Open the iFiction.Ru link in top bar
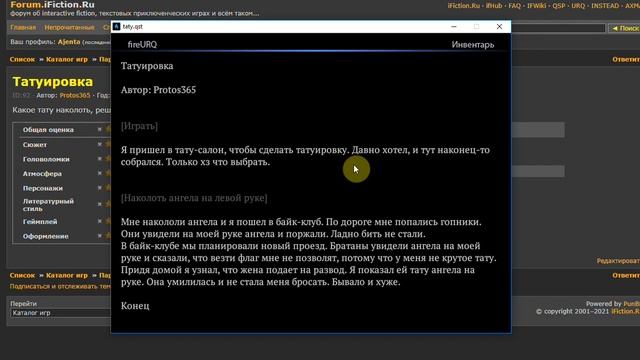 (464, 6)
